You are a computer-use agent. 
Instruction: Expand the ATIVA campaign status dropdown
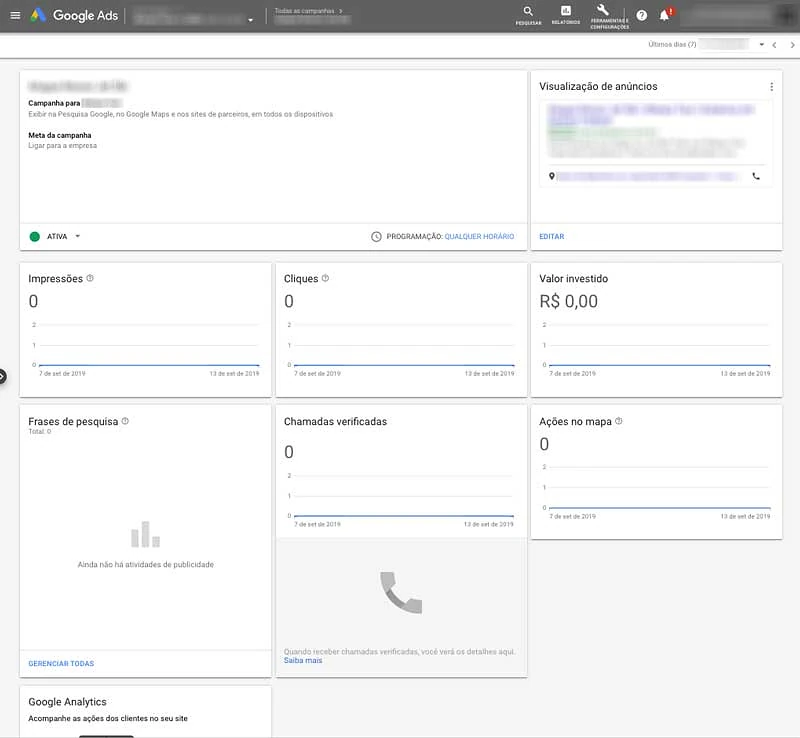pos(78,236)
